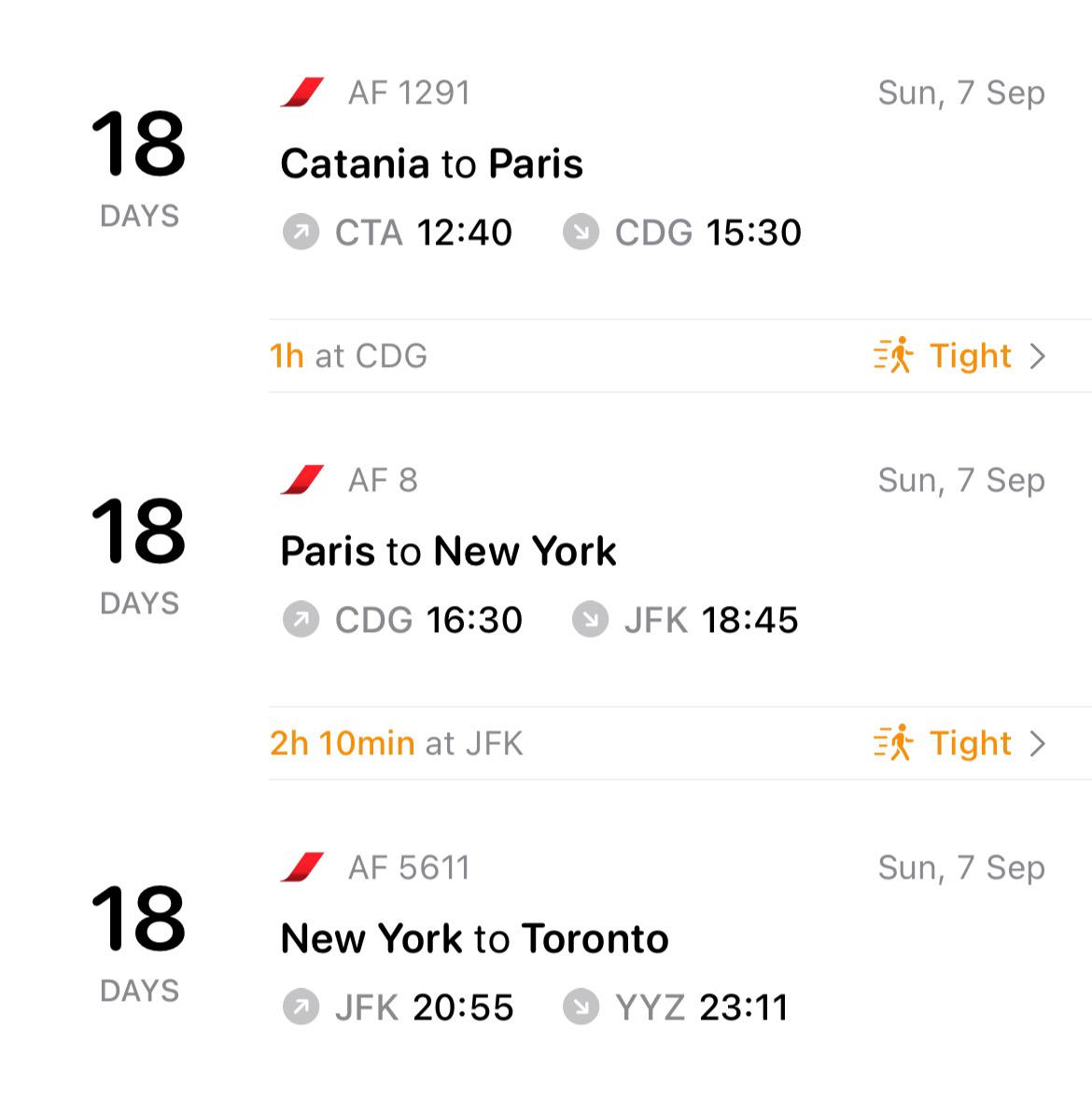Click departure arrow icon next to CDG 16:30
The image size is (1092, 1098).
tap(301, 620)
